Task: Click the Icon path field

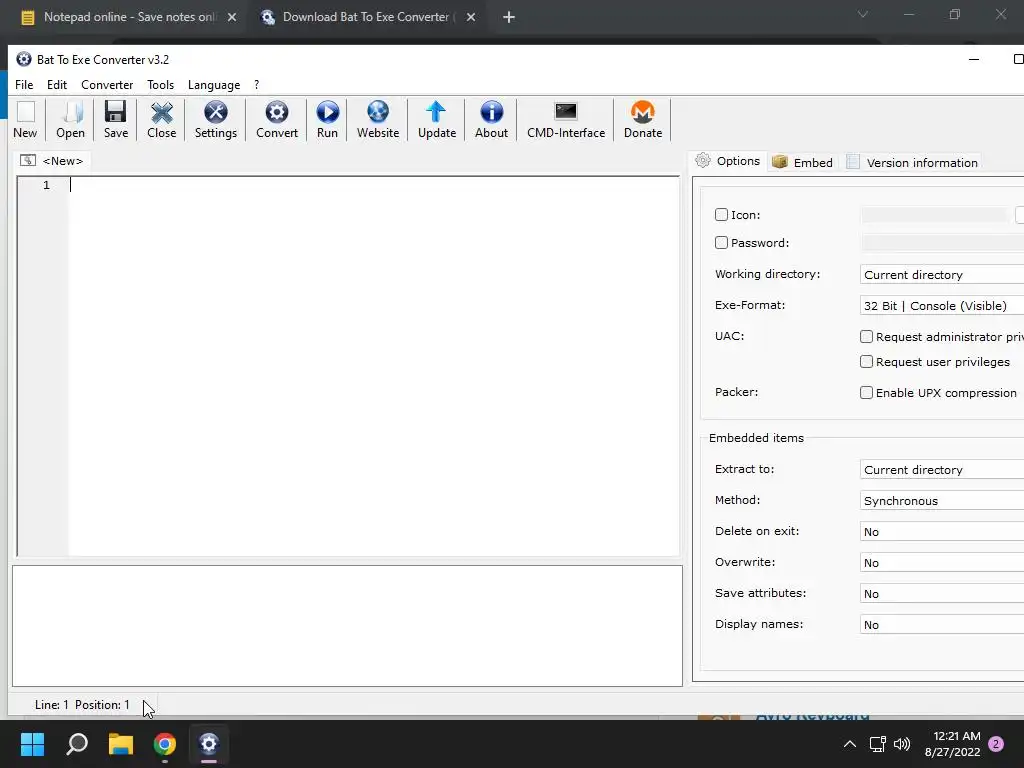Action: tap(934, 215)
